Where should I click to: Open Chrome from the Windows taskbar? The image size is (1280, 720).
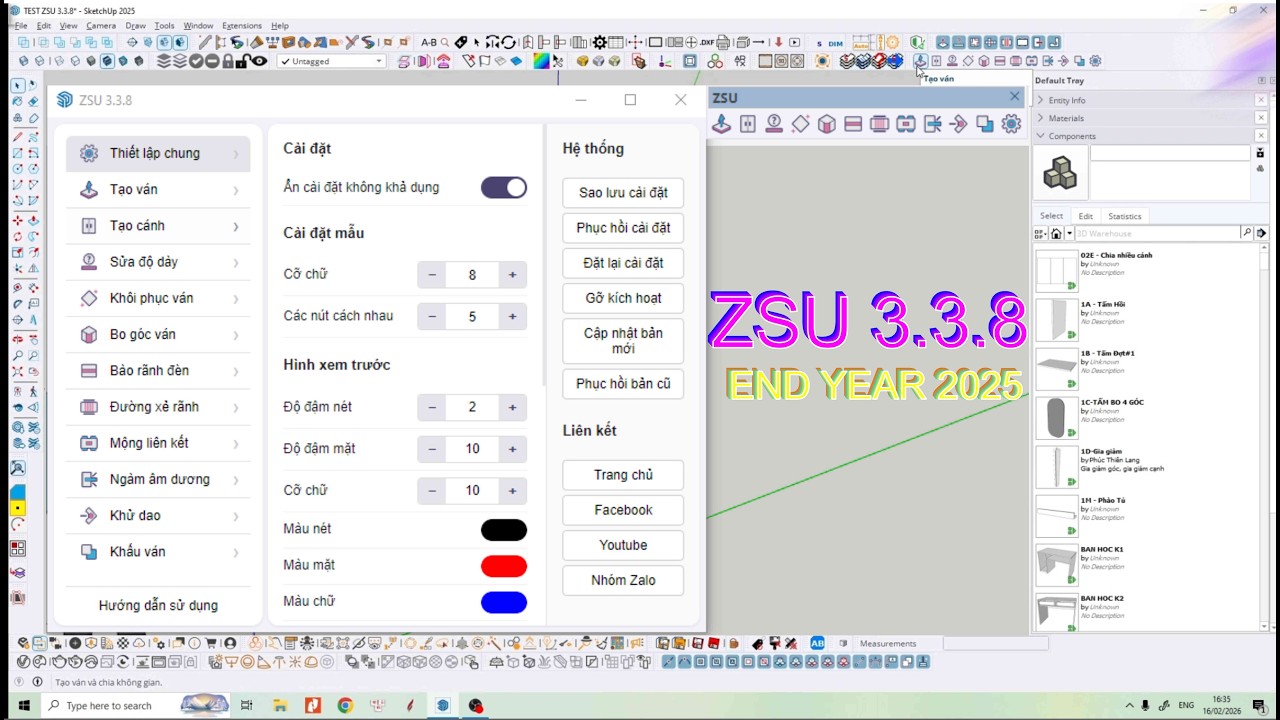click(x=345, y=705)
